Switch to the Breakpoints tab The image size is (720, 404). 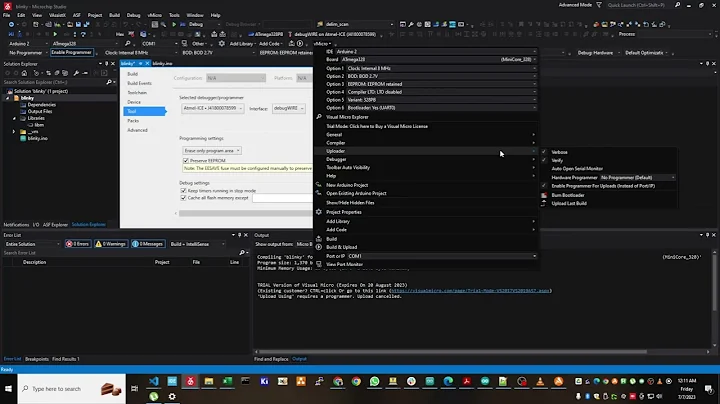[37, 359]
